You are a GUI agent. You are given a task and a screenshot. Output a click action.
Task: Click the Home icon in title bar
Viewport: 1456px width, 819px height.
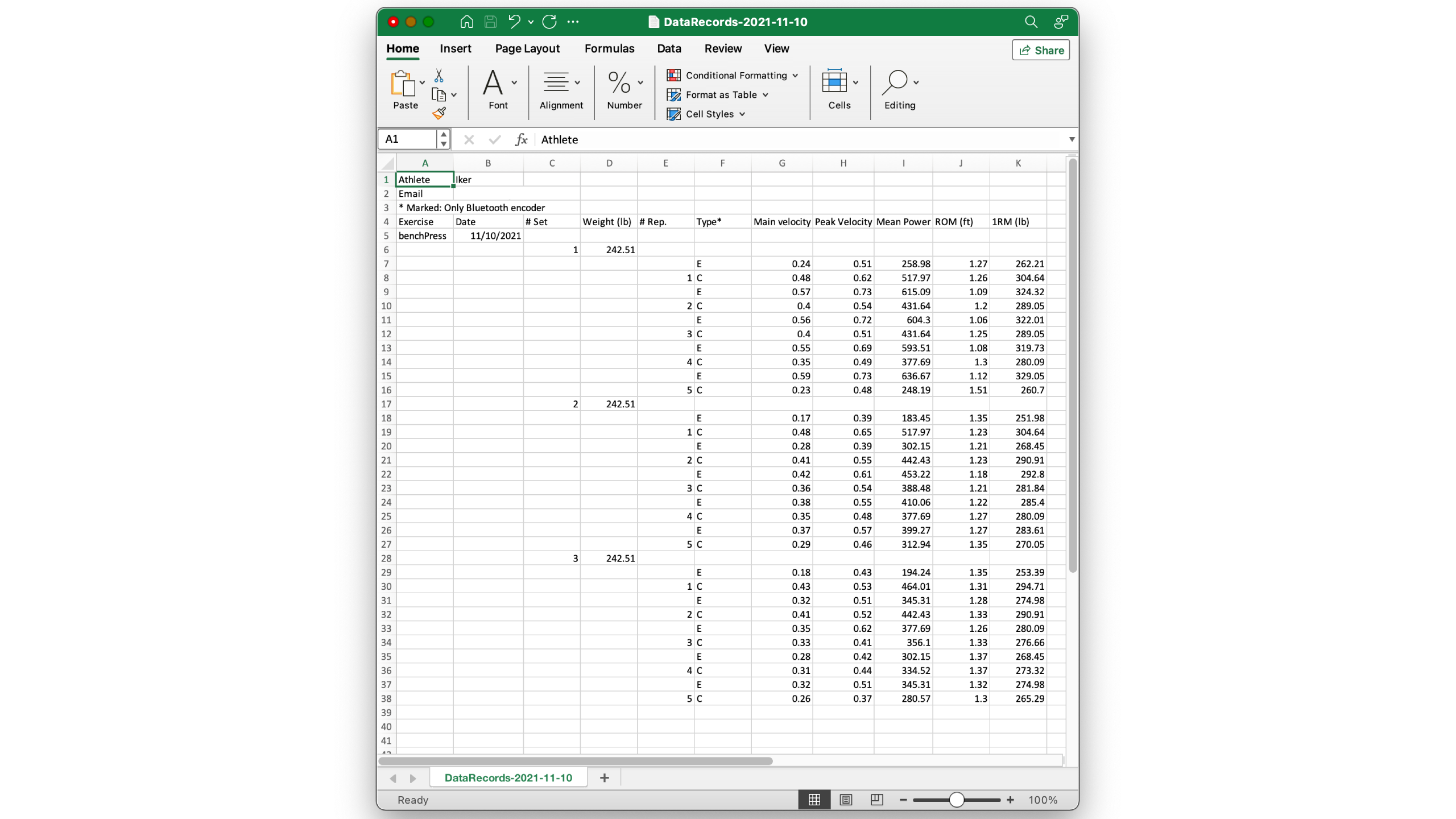[x=466, y=22]
